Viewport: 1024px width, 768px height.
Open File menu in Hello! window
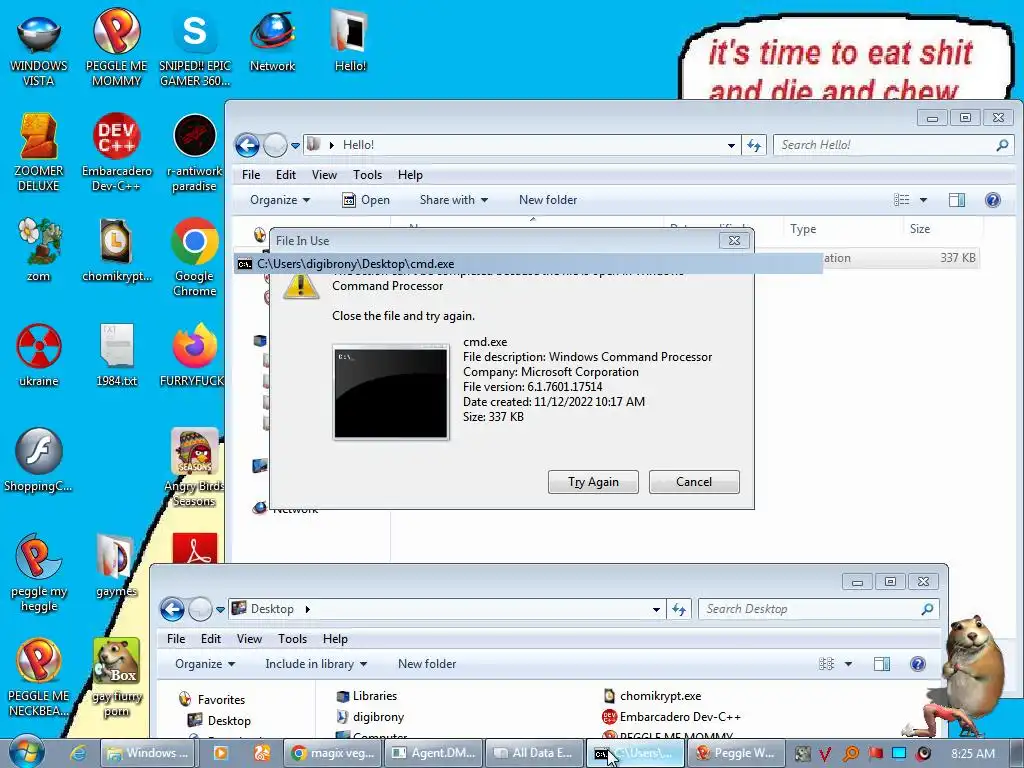251,175
